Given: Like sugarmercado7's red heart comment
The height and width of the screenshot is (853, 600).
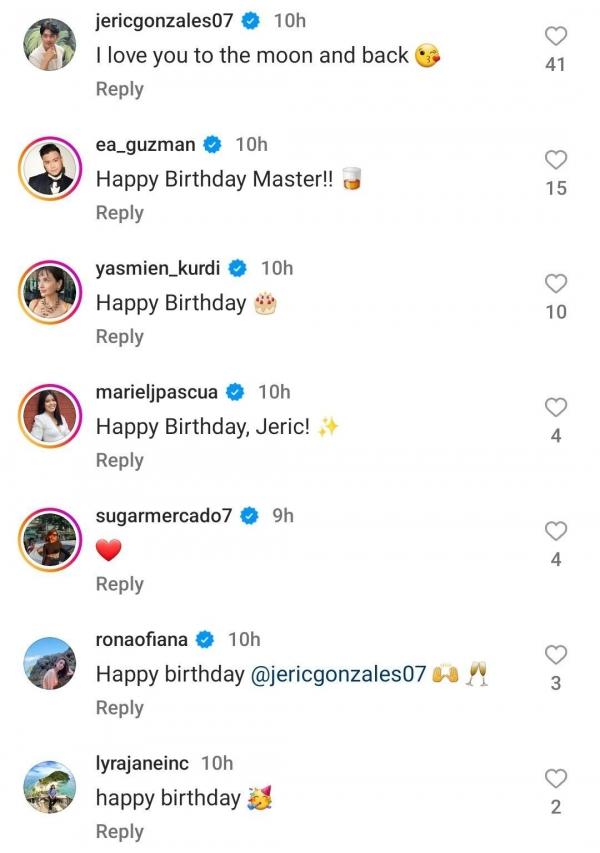Looking at the screenshot, I should pos(555,531).
